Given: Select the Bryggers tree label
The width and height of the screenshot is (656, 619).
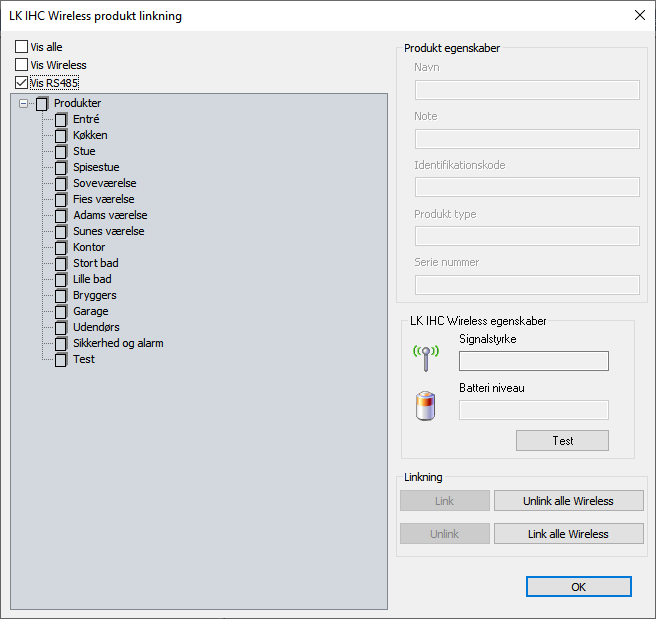Looking at the screenshot, I should click(95, 295).
